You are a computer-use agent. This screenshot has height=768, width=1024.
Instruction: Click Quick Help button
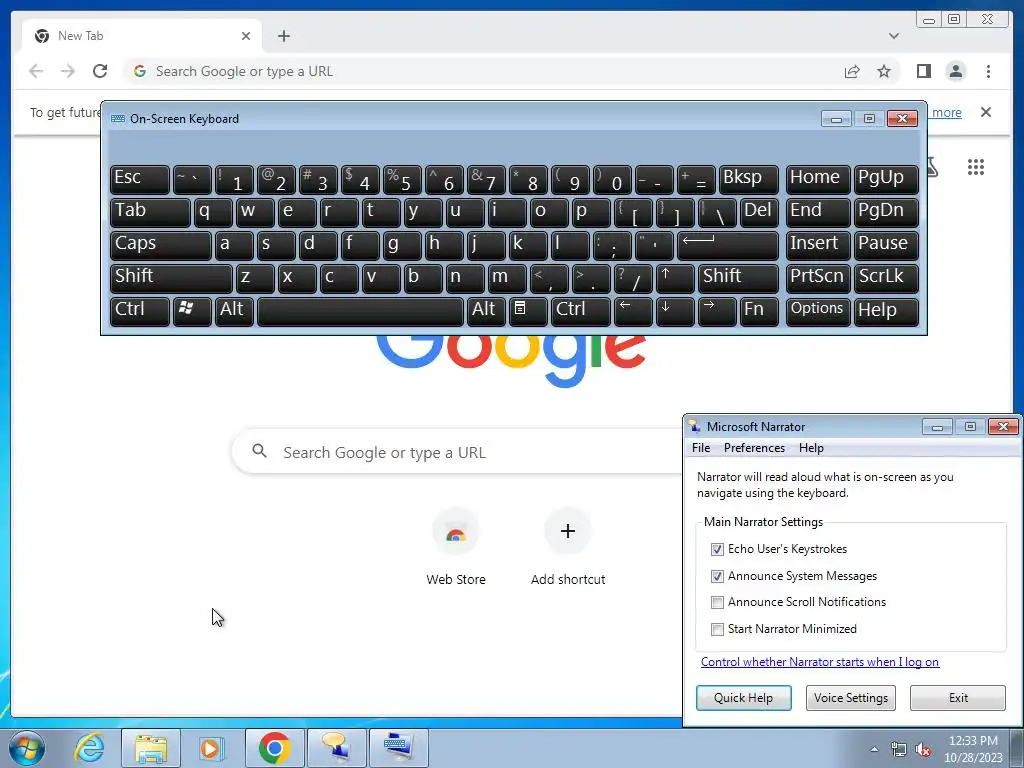coord(743,697)
